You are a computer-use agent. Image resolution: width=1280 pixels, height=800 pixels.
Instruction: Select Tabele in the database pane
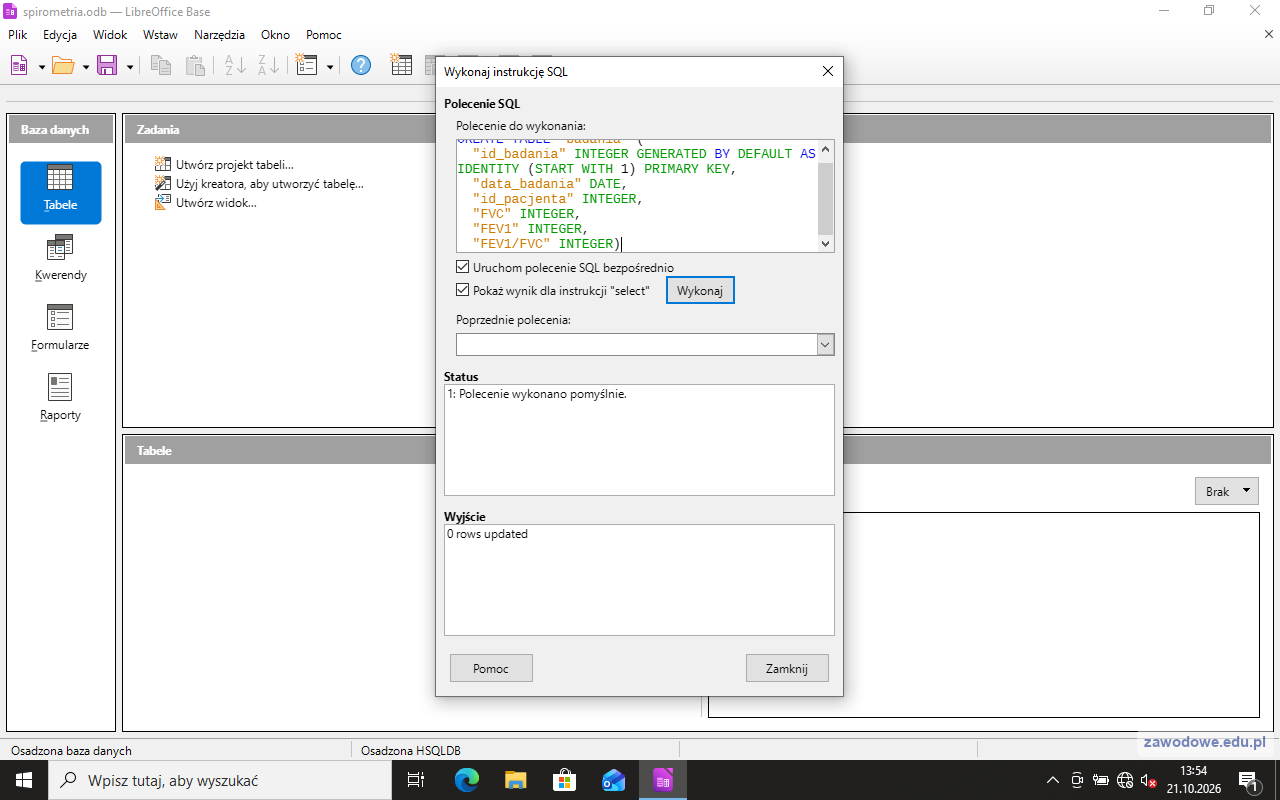60,192
